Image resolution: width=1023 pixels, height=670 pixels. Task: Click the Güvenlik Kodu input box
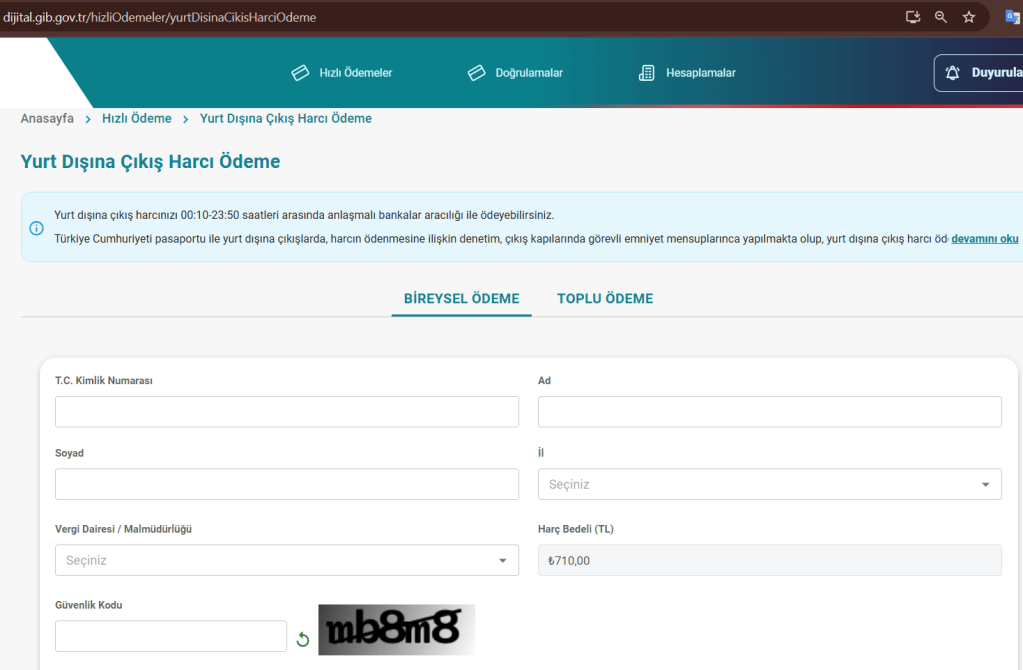tap(170, 636)
